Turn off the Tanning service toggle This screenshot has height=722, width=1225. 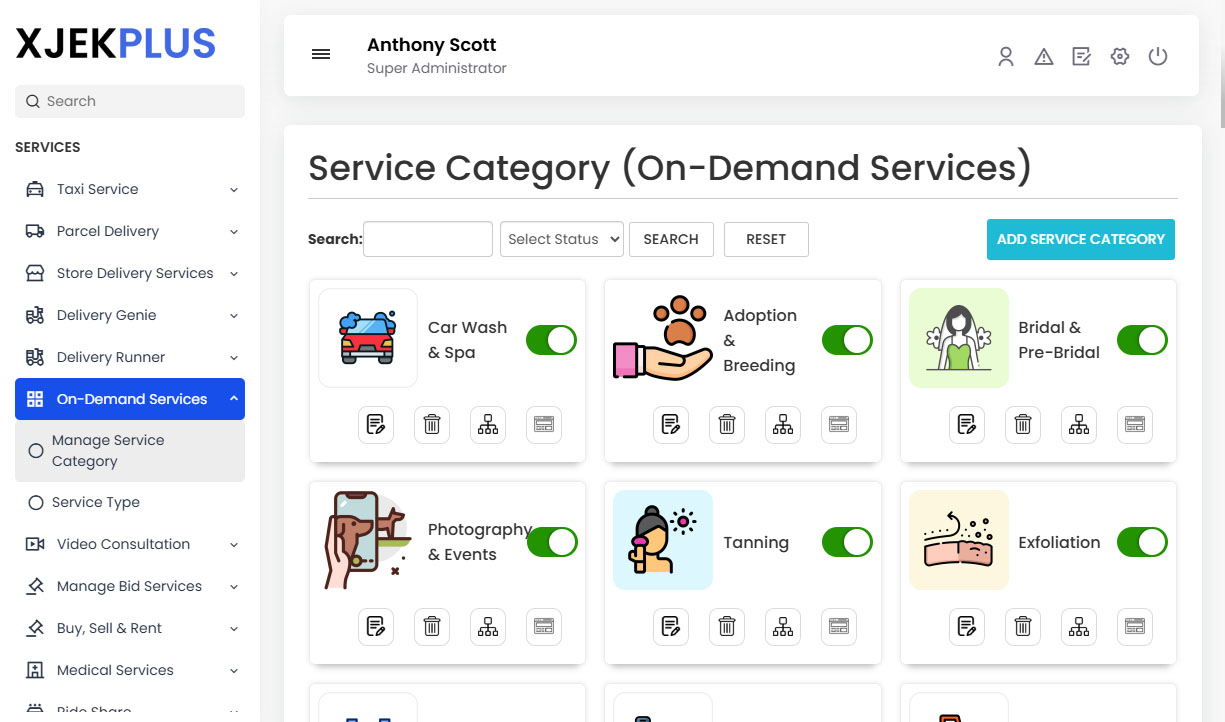click(x=847, y=542)
